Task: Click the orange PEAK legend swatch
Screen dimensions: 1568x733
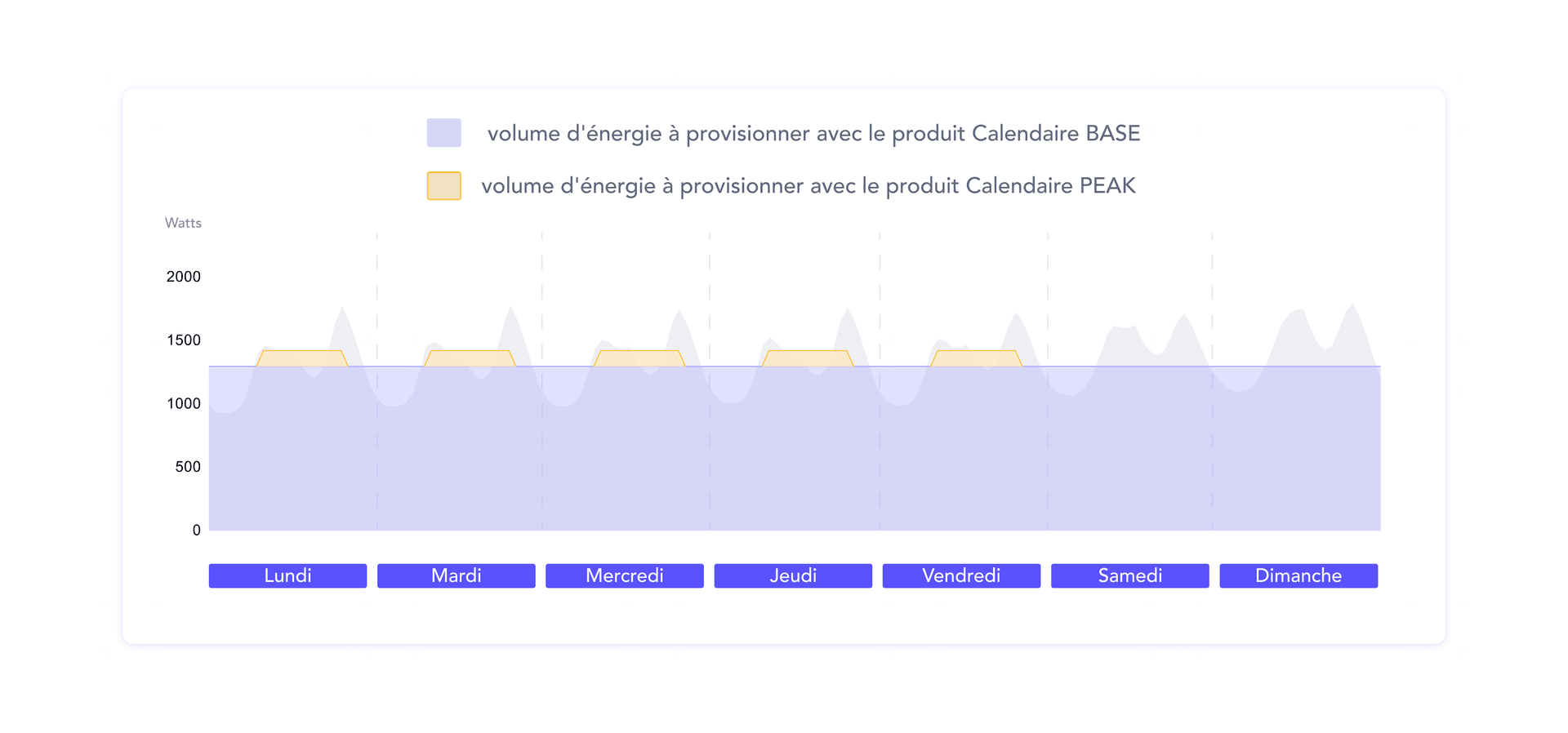Action: click(x=443, y=186)
